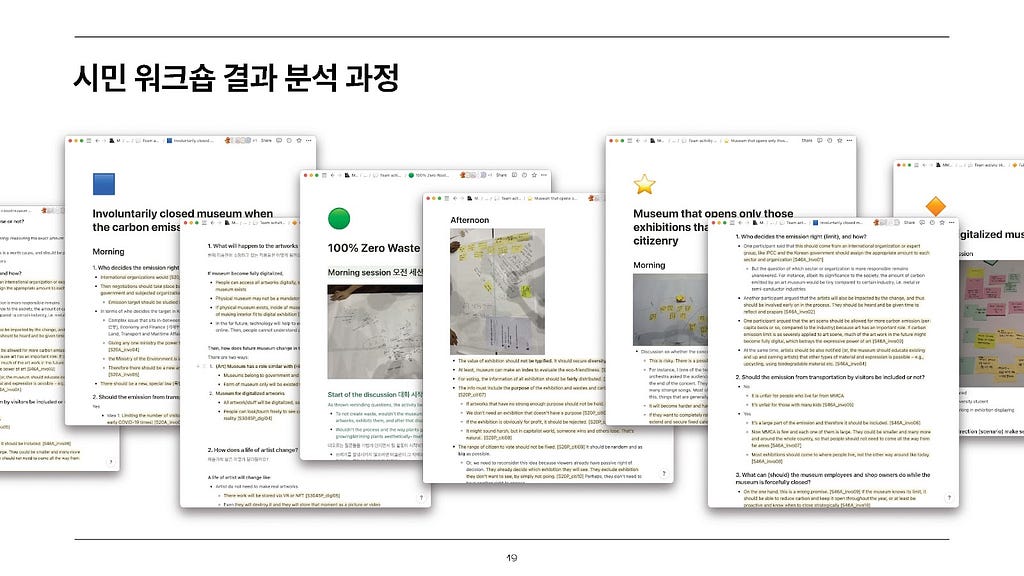Viewport: 1024px width, 576px height.
Task: Go back in 100% Zero Waste window
Action: tap(332, 175)
